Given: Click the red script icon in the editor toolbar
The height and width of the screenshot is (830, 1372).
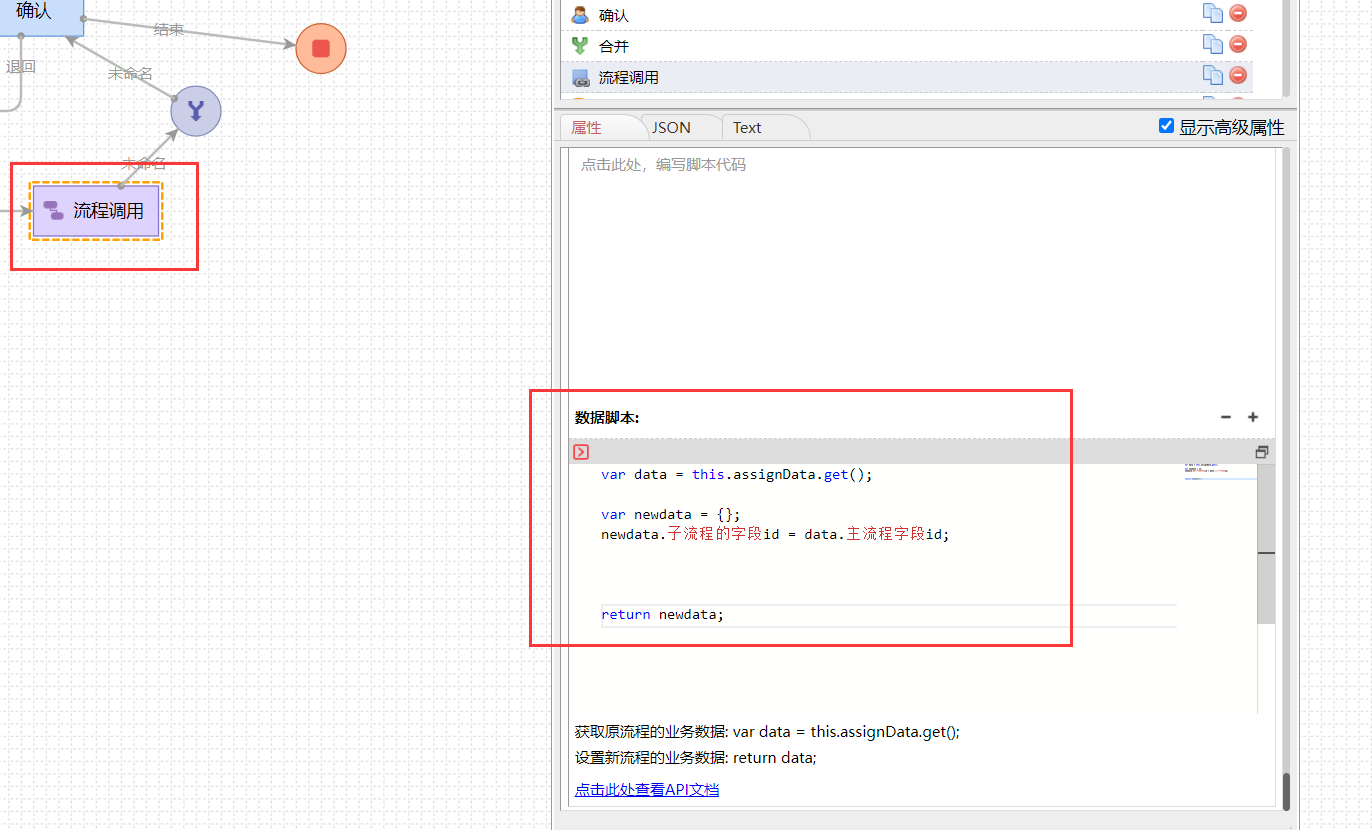Looking at the screenshot, I should click(581, 452).
